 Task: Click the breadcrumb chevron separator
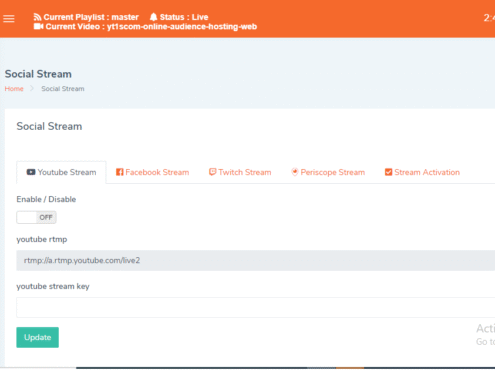(32, 88)
